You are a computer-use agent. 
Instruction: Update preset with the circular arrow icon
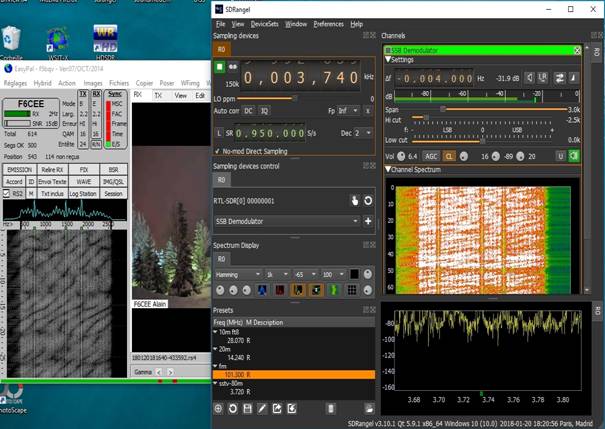pos(233,409)
